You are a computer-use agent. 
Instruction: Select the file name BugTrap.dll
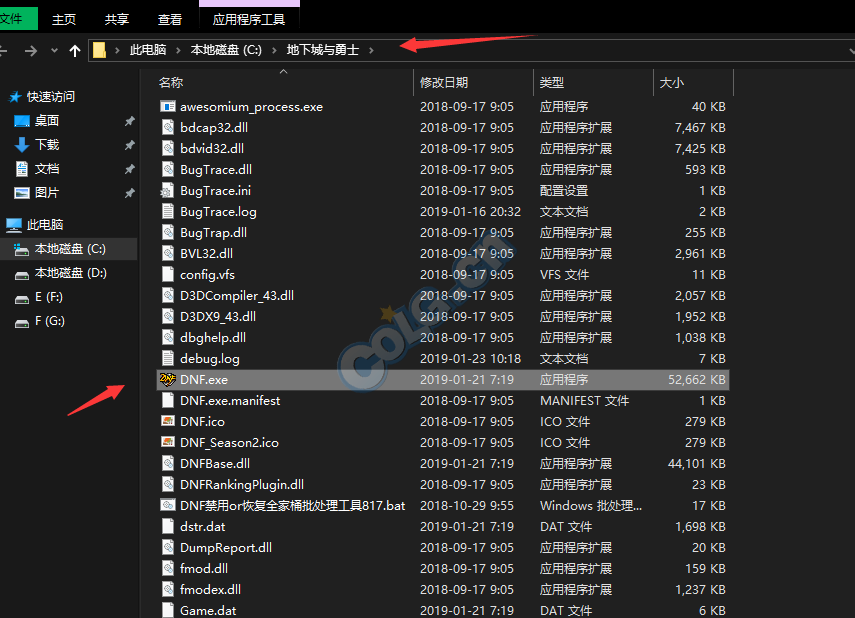click(x=214, y=232)
